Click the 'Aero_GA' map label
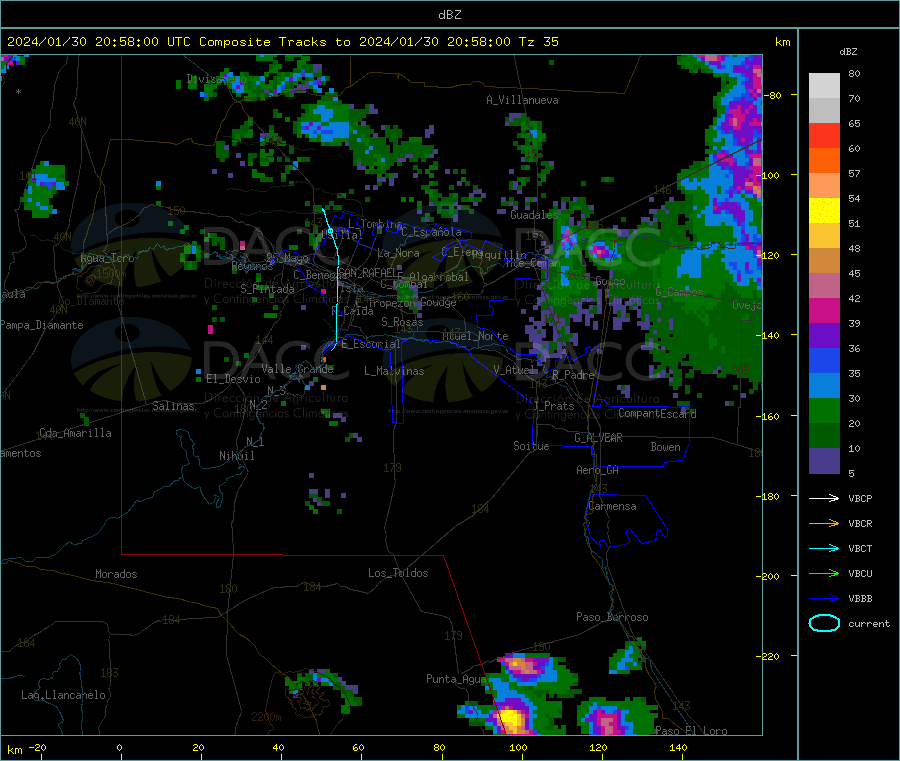Image resolution: width=900 pixels, height=761 pixels. click(x=598, y=470)
